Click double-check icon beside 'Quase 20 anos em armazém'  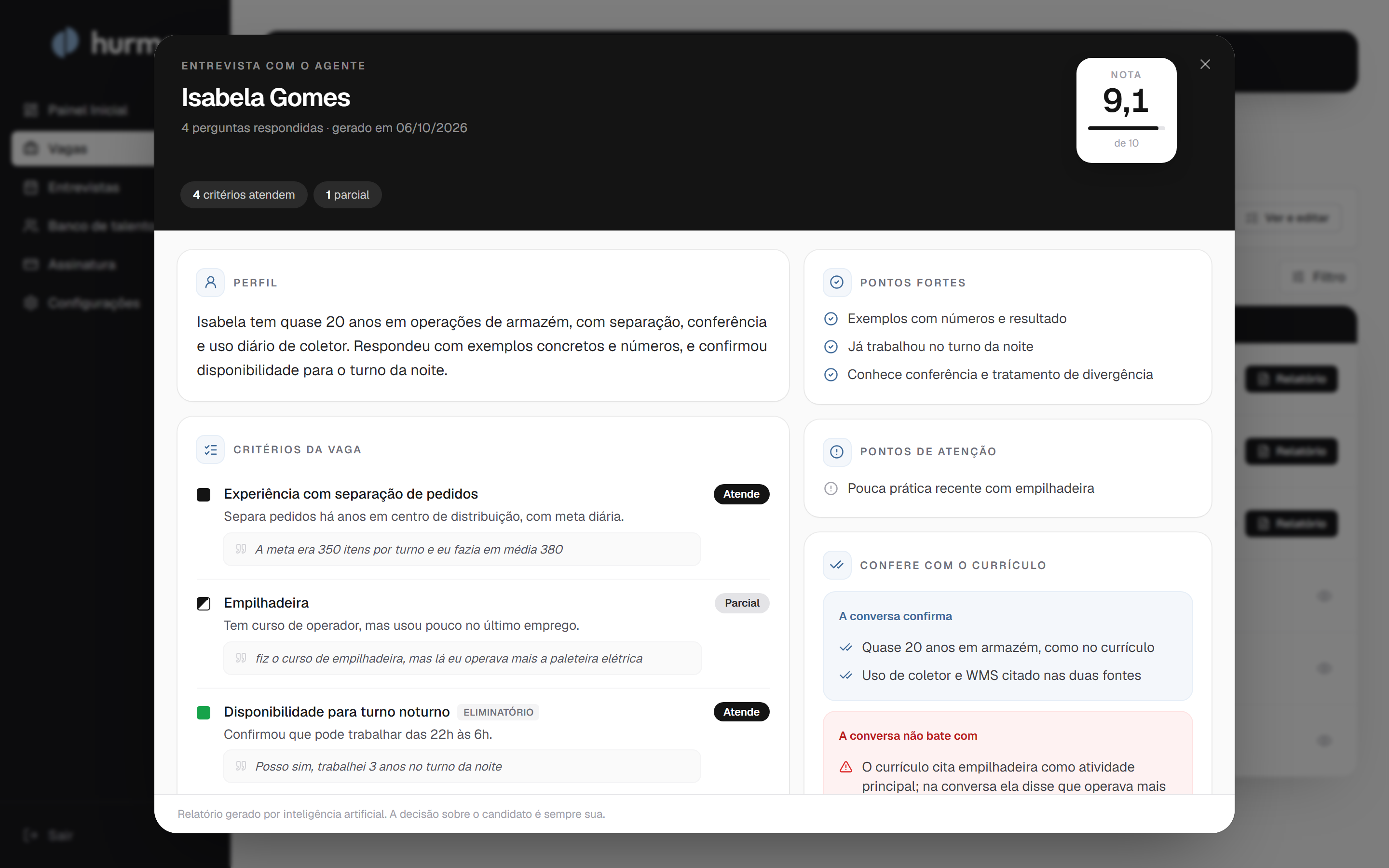(x=845, y=648)
